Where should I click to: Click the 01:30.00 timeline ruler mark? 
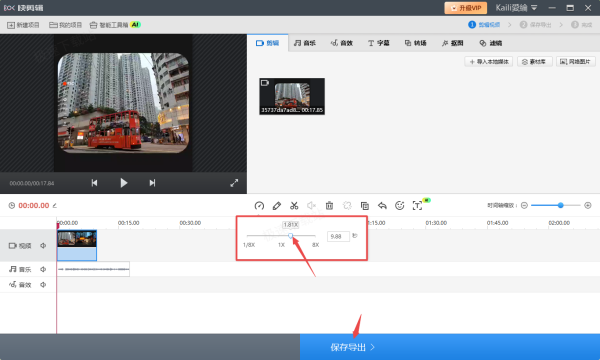pos(436,223)
